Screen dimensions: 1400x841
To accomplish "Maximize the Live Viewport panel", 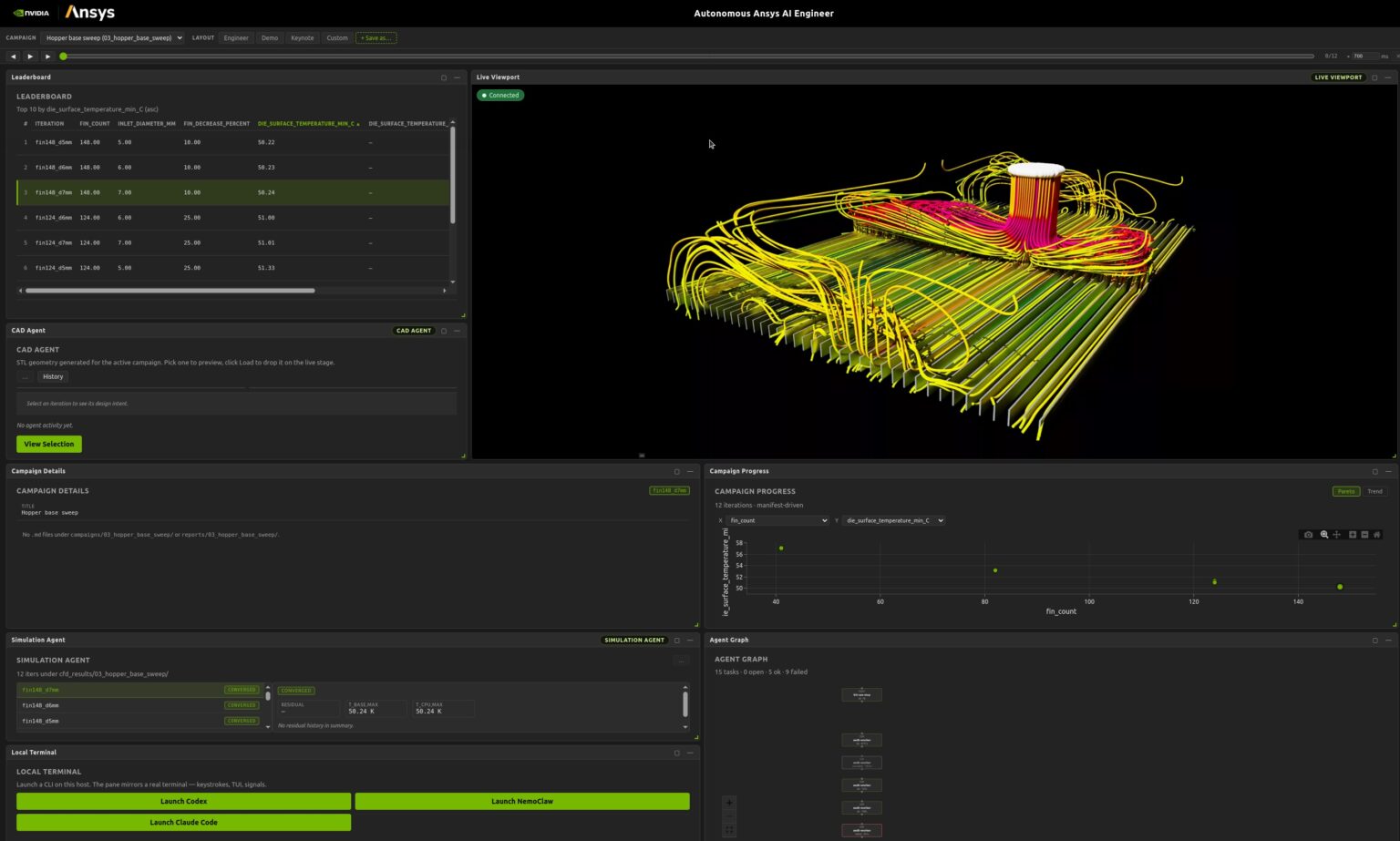I will coord(1374,77).
